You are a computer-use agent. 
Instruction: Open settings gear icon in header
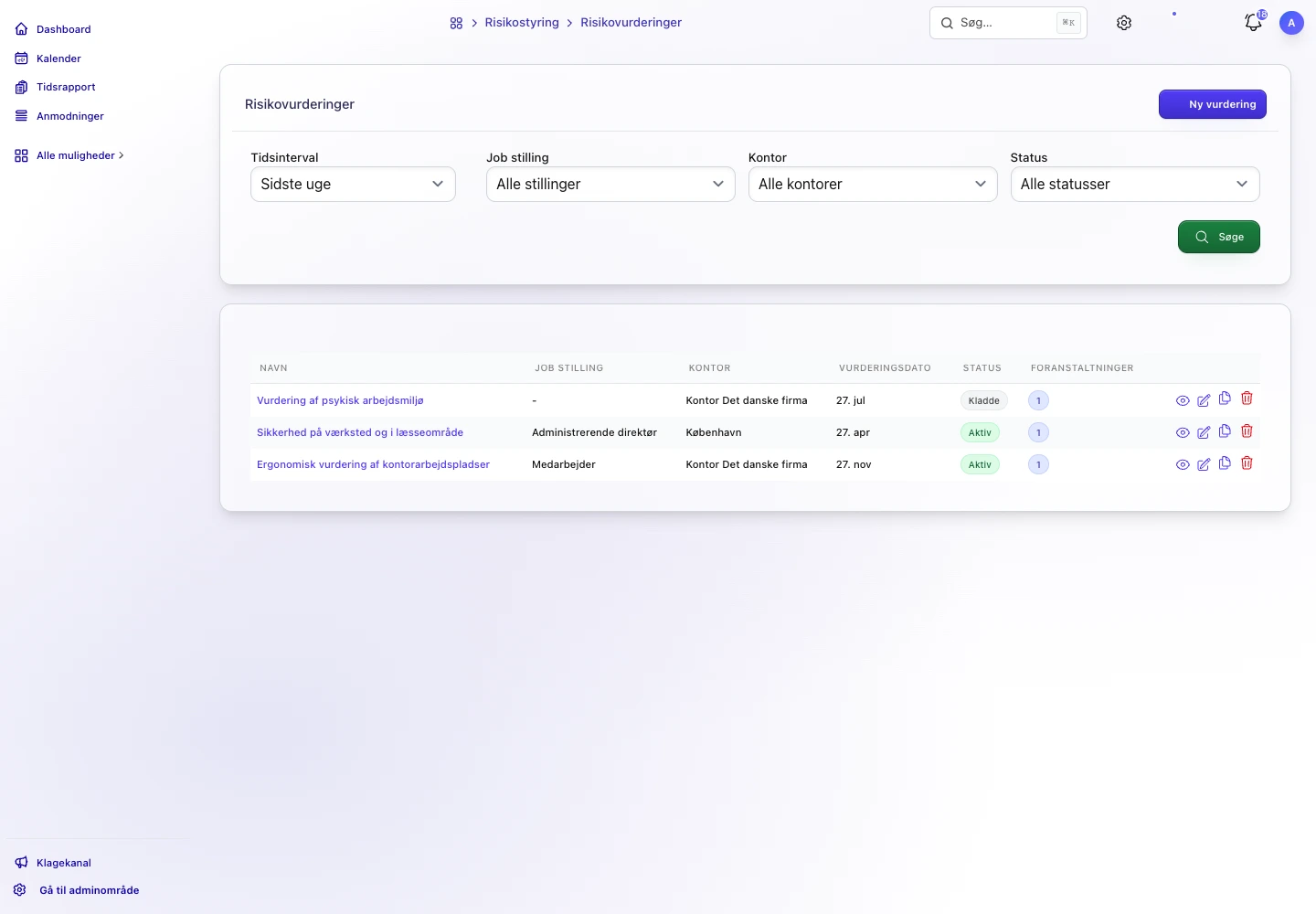tap(1124, 23)
